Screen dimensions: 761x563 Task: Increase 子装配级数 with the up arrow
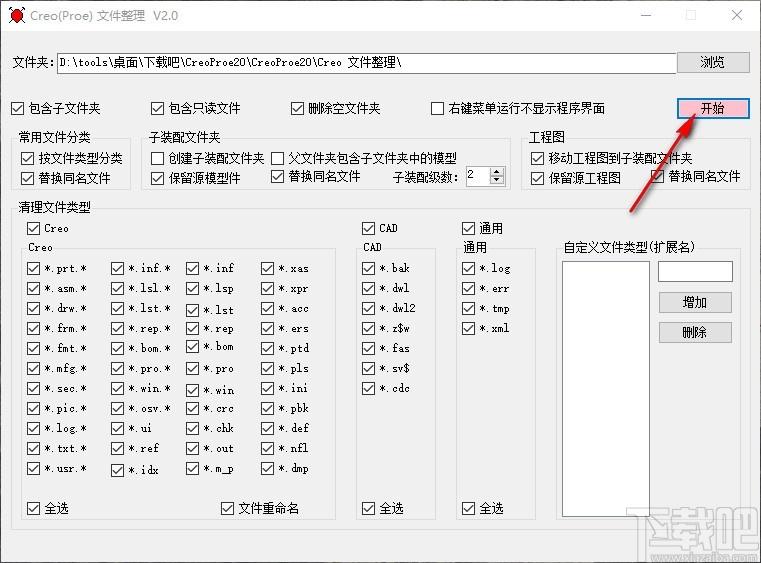(x=496, y=172)
